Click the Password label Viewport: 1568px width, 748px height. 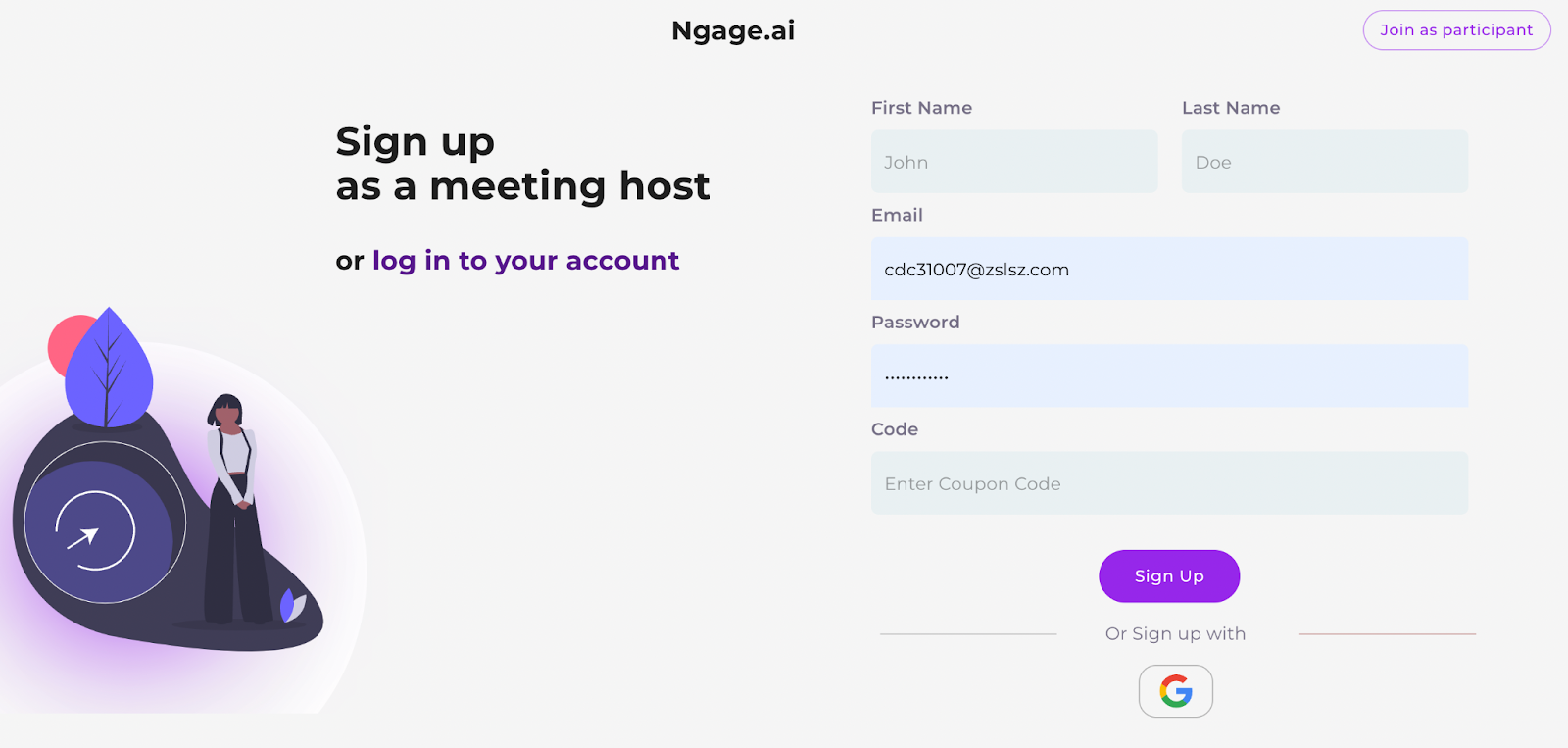(915, 323)
